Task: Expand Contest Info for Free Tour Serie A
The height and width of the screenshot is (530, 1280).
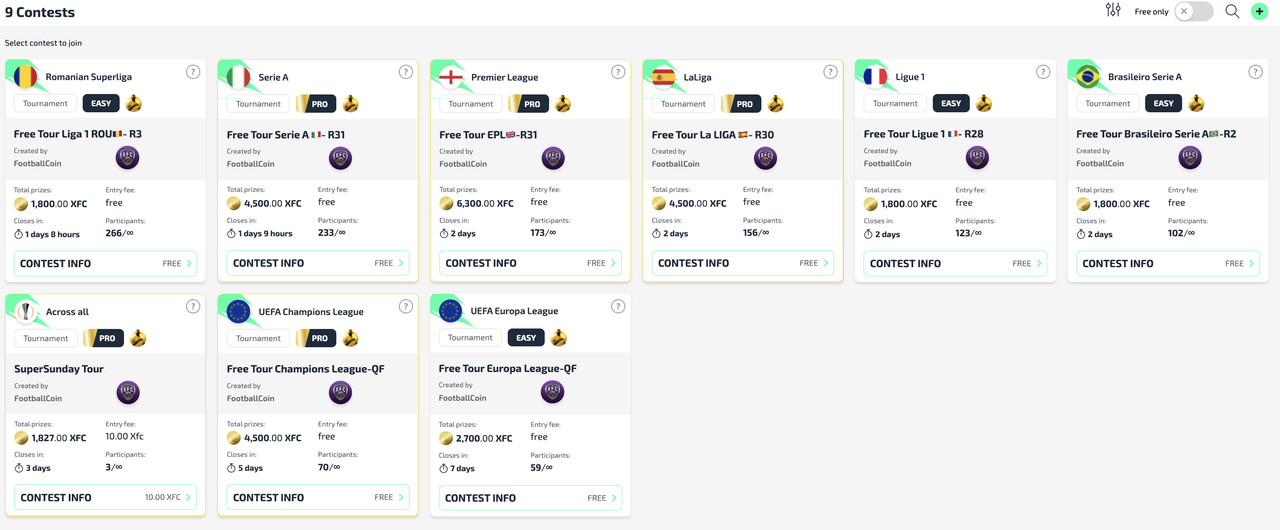Action: (x=317, y=263)
